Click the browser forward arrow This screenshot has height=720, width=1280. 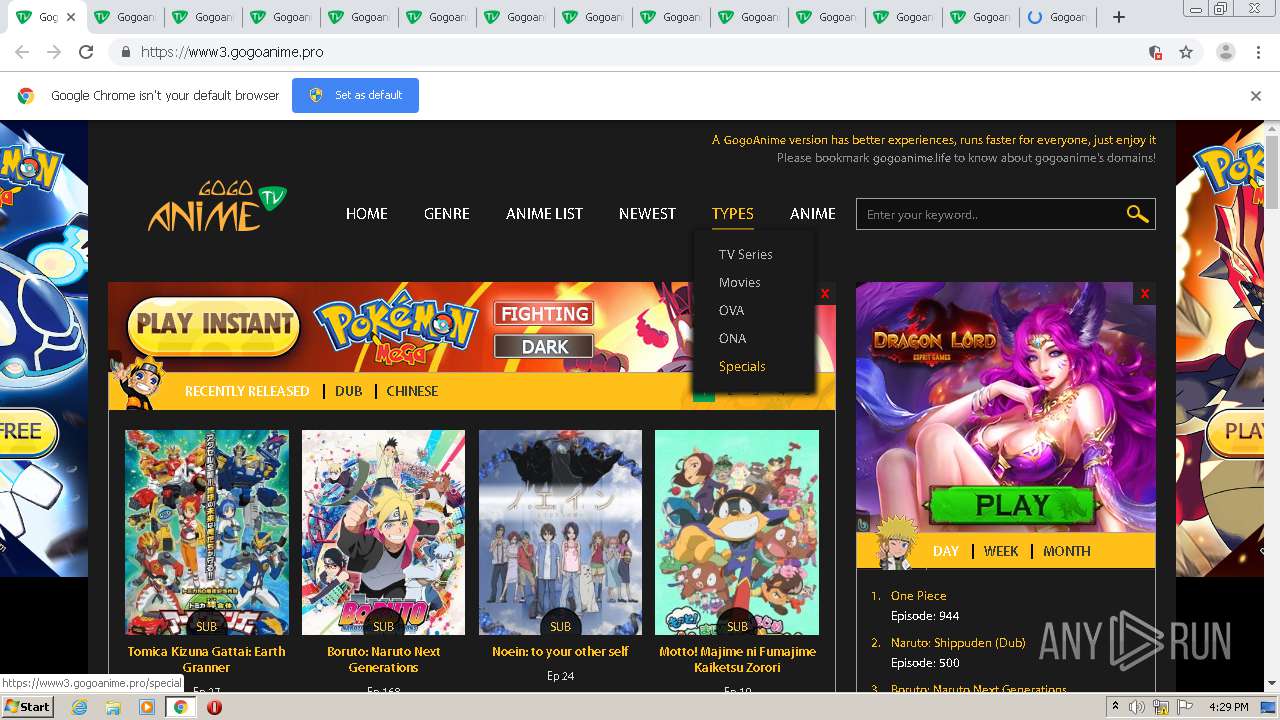point(54,52)
